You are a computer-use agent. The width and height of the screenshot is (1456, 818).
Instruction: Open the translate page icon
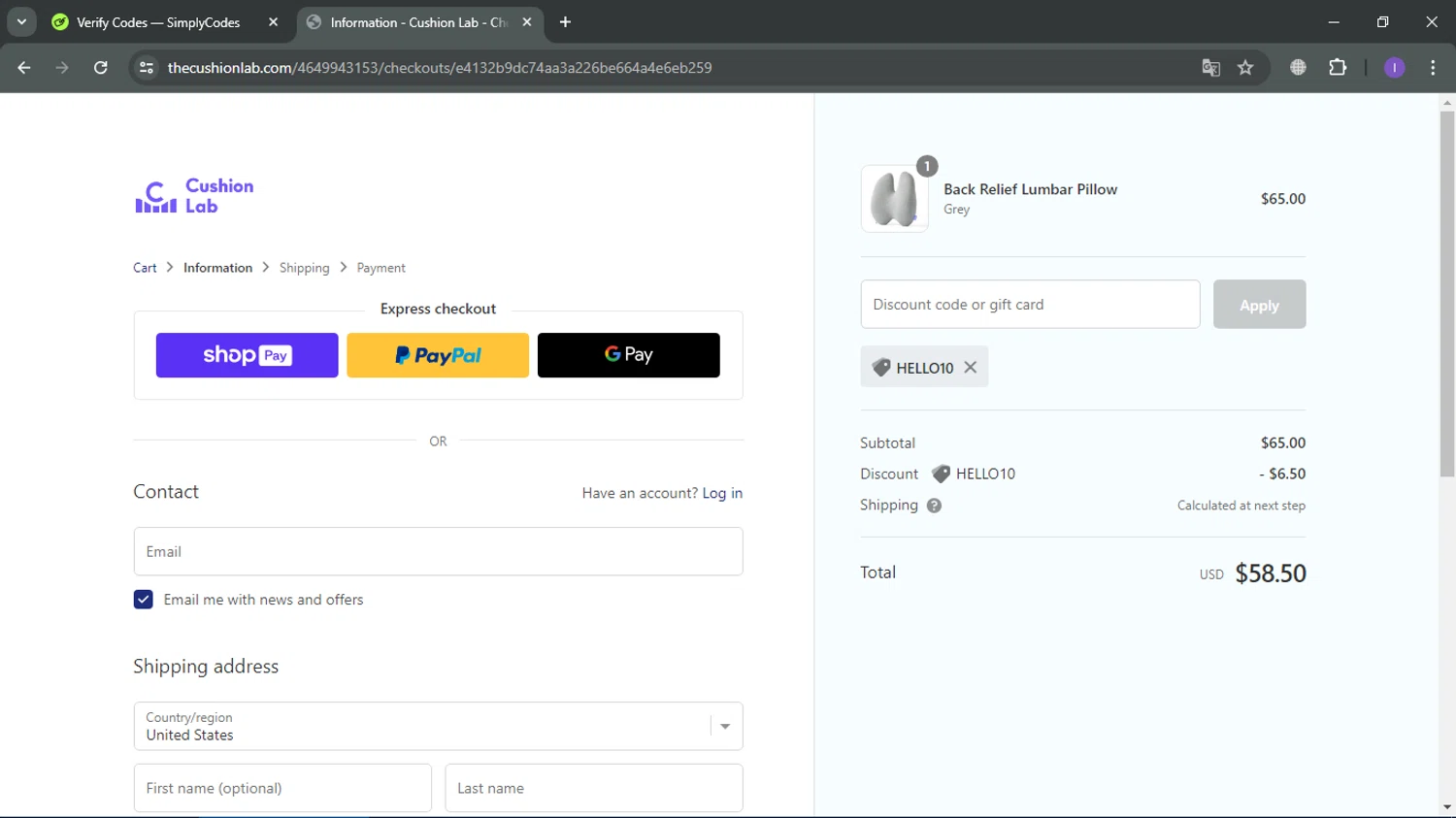[x=1210, y=68]
